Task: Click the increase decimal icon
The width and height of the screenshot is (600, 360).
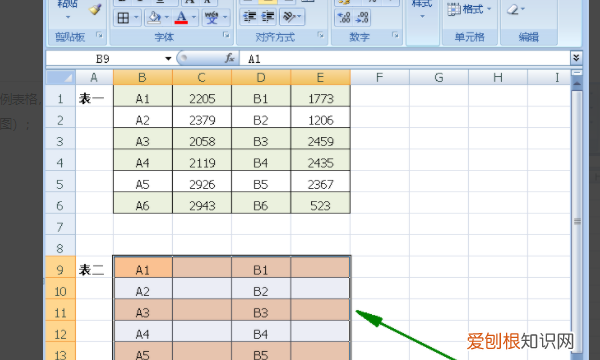Action: (344, 18)
